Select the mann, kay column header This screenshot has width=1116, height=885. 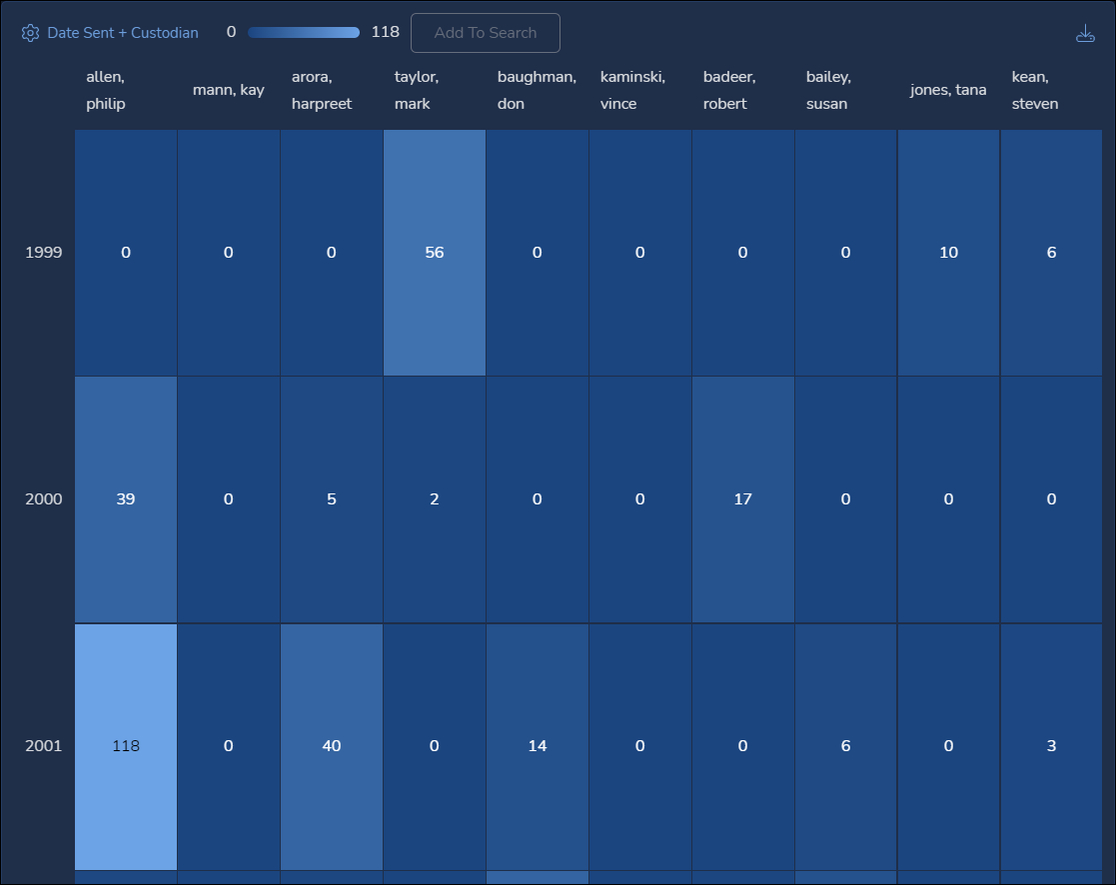pyautogui.click(x=228, y=90)
